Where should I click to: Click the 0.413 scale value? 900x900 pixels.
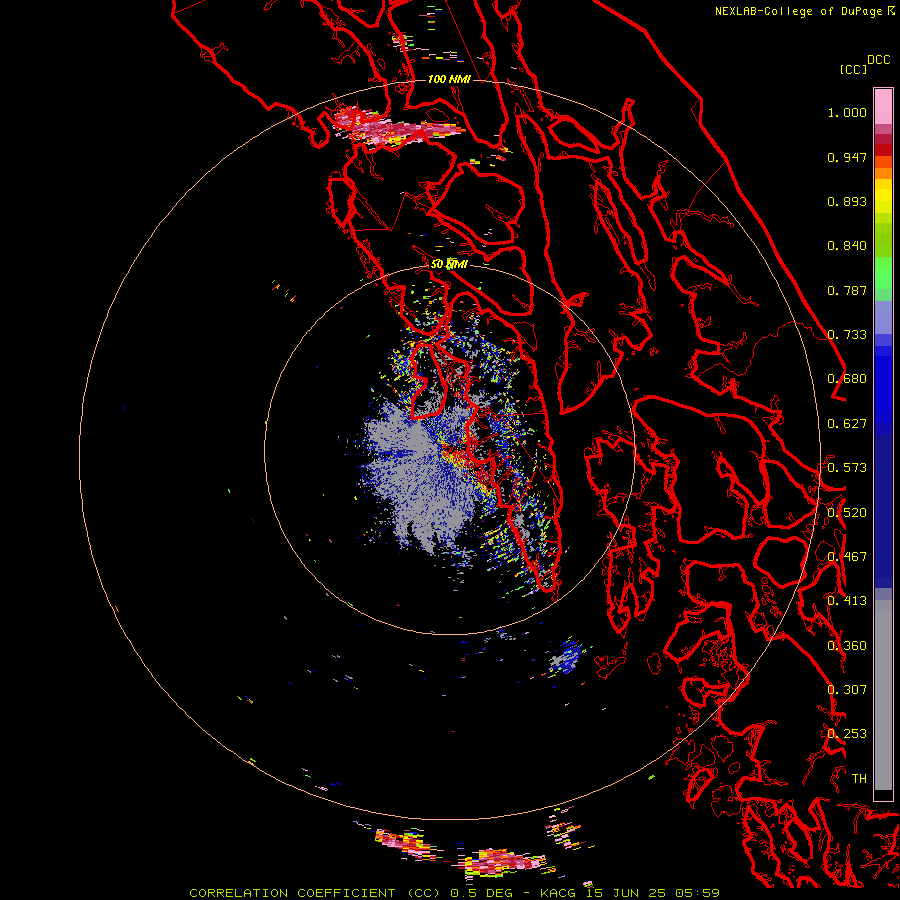(x=847, y=601)
